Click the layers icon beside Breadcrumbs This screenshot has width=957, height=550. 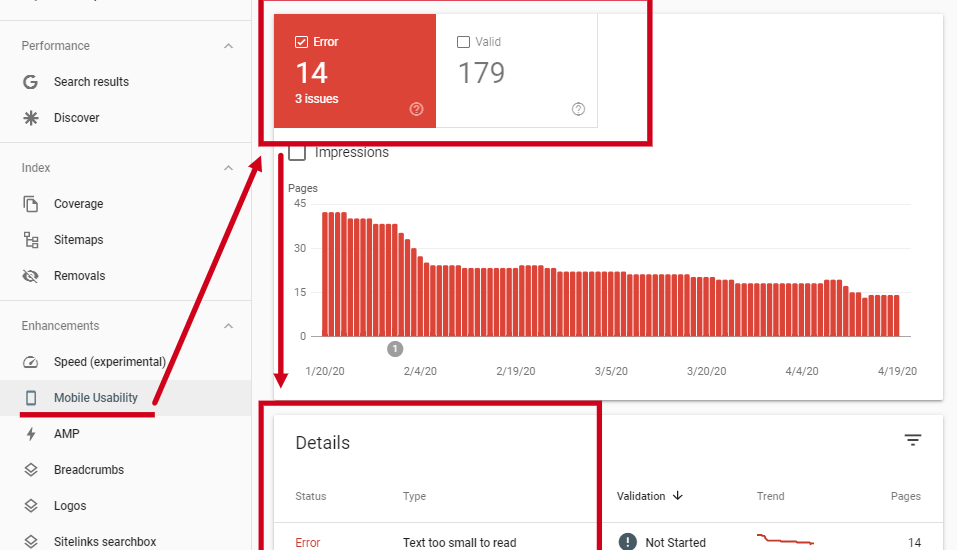[31, 469]
